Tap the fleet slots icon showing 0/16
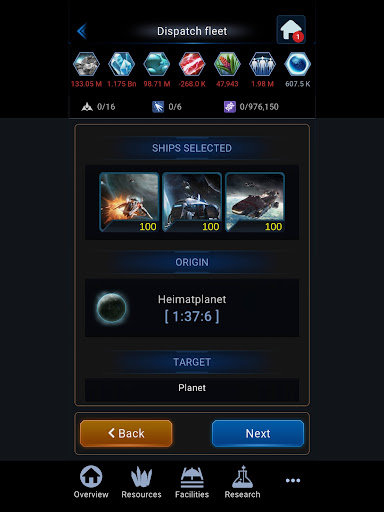The height and width of the screenshot is (512, 384). 87,107
